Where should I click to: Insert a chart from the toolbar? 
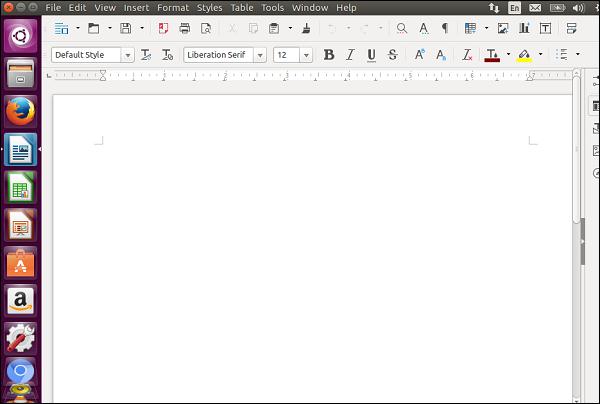[x=524, y=29]
